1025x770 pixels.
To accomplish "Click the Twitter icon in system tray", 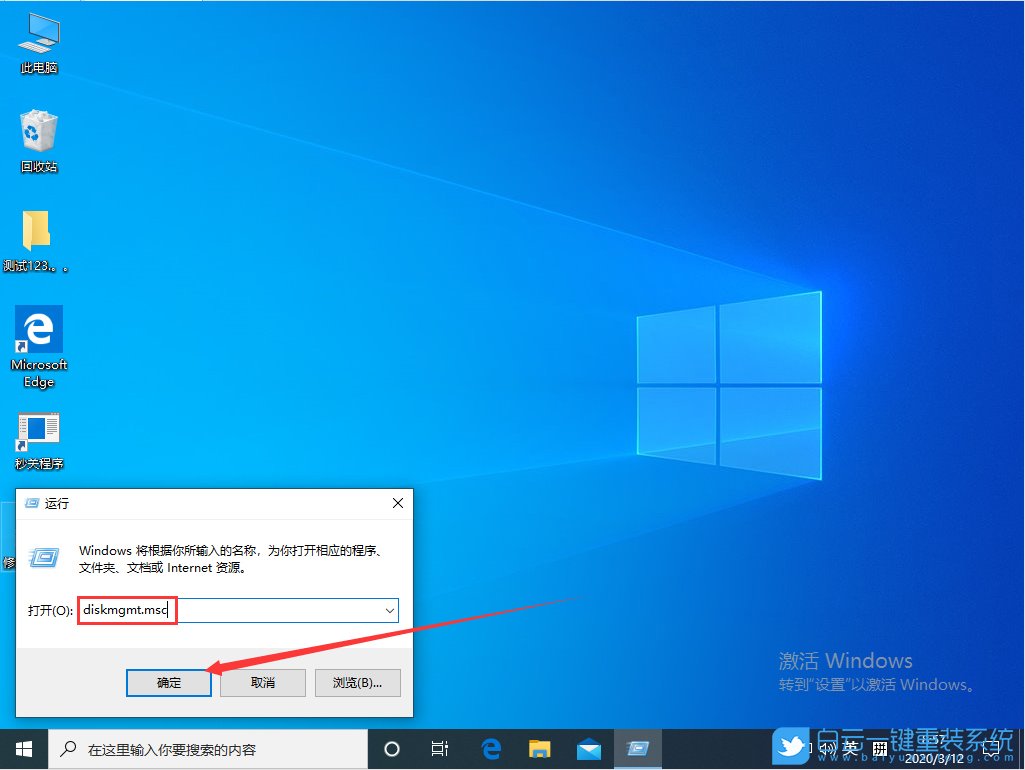I will pyautogui.click(x=792, y=748).
